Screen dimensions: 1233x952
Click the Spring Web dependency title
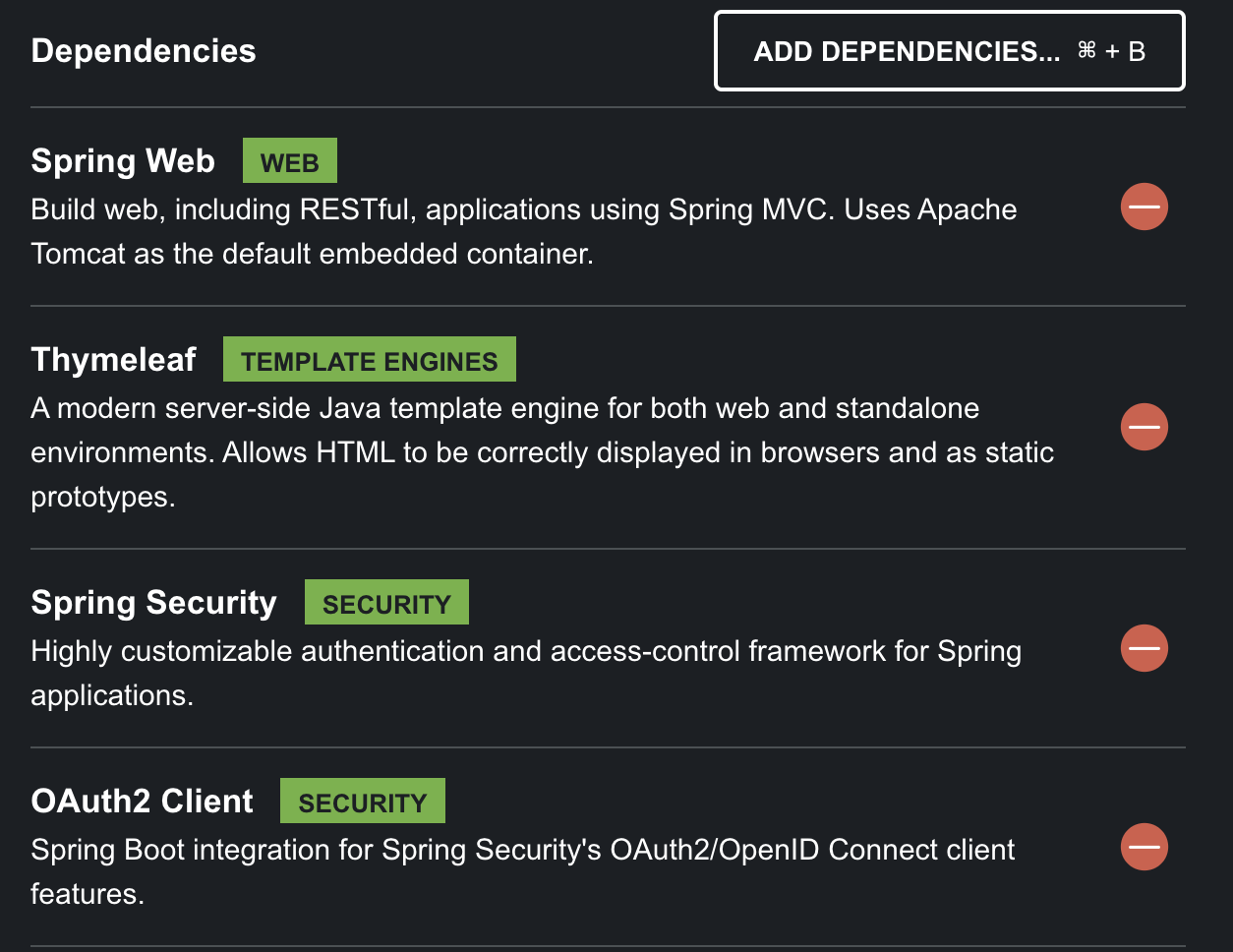(122, 160)
